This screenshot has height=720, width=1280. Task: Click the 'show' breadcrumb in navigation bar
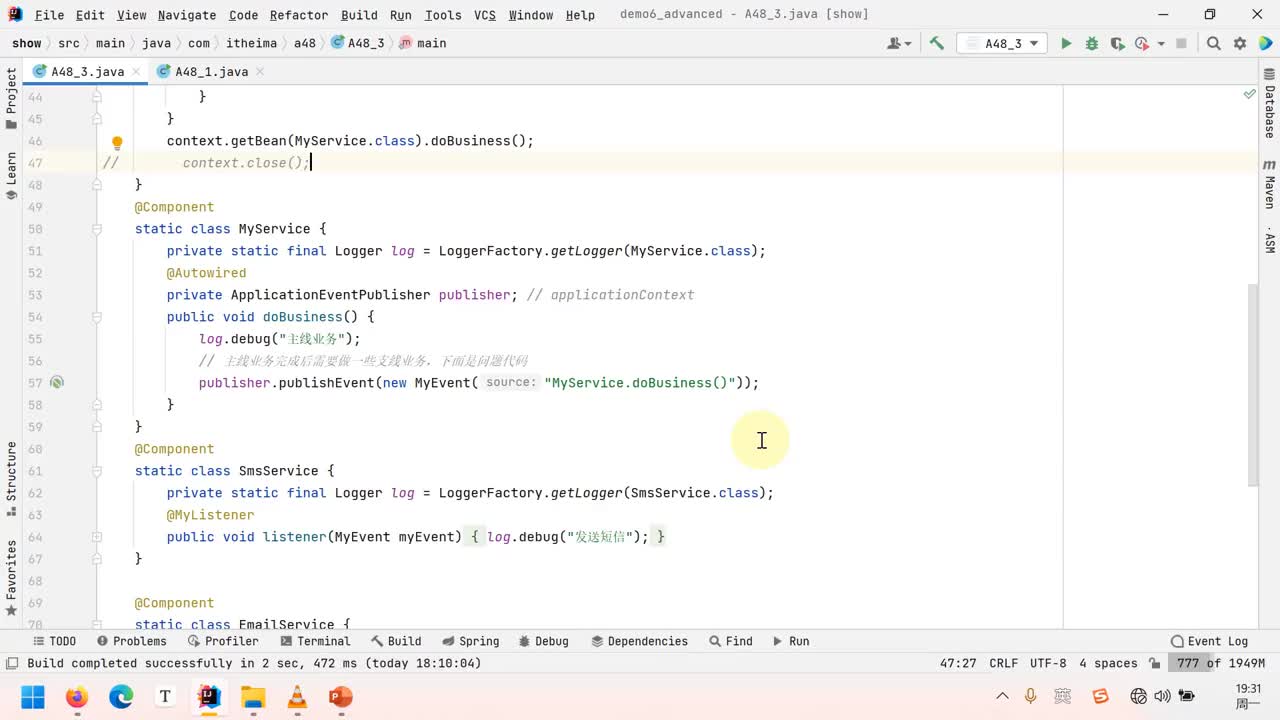pyautogui.click(x=27, y=43)
